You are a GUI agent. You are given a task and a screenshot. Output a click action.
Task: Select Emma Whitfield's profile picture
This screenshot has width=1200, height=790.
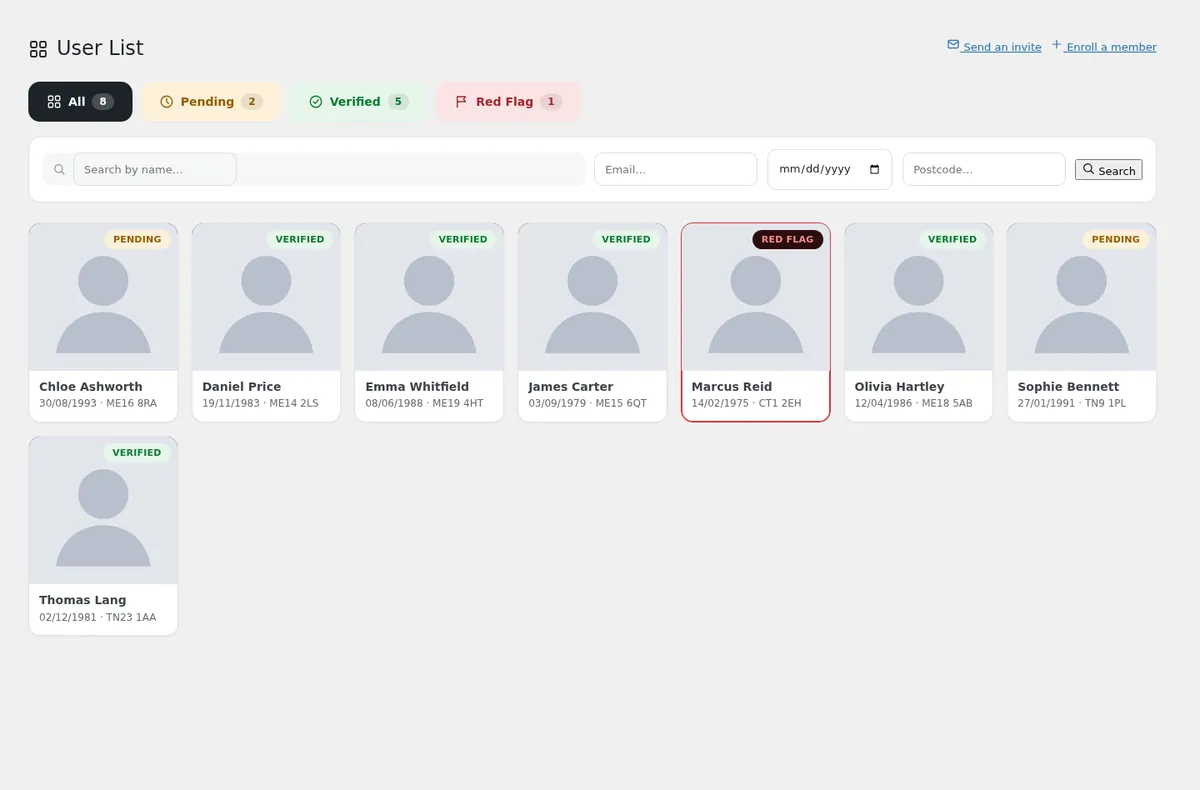(x=429, y=297)
